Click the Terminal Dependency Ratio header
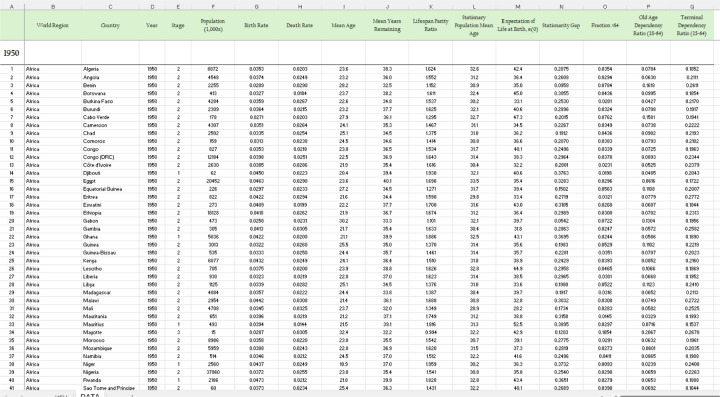The width and height of the screenshot is (720, 397). 692,25
